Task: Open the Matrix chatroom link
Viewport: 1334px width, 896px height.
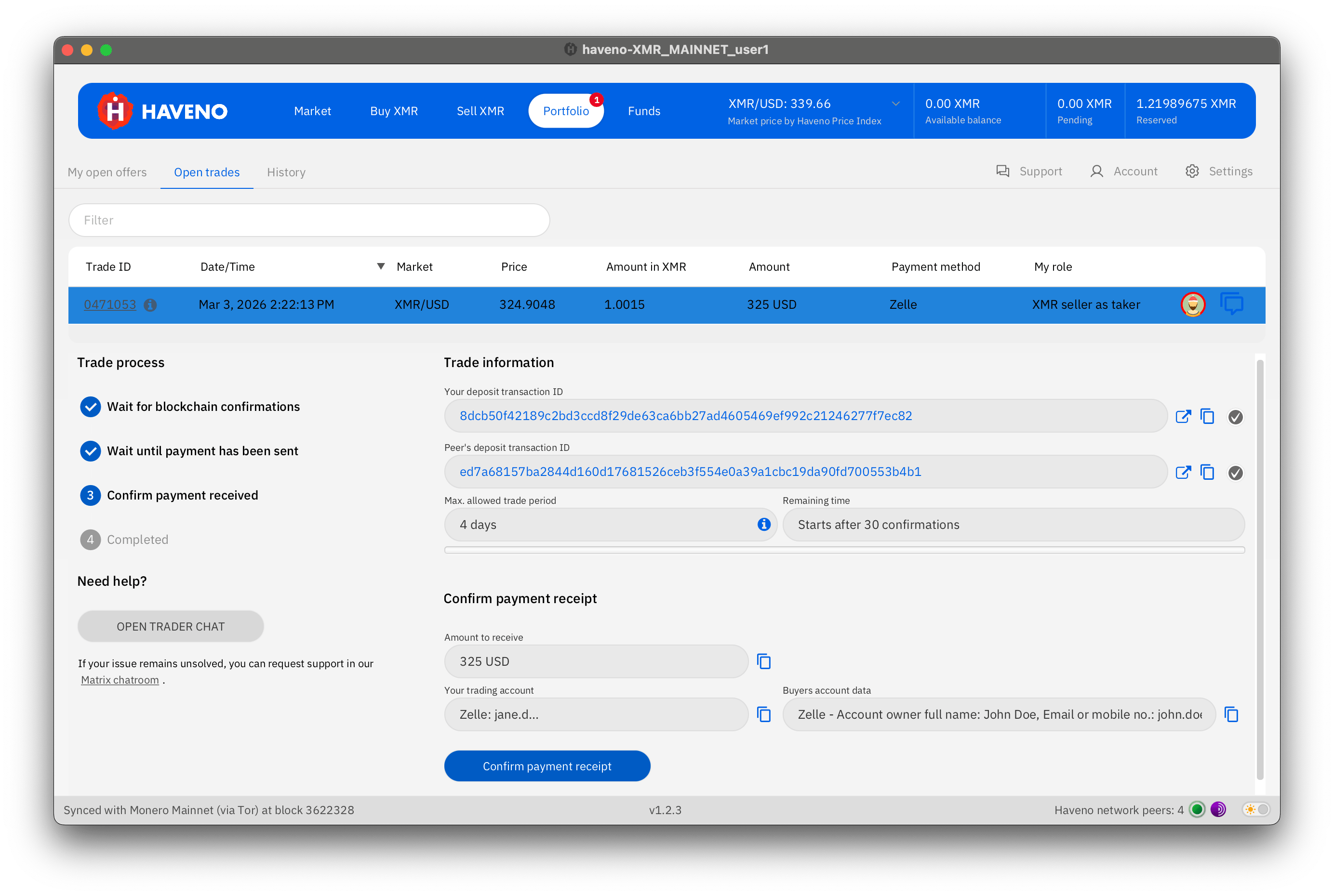Action: pos(120,680)
